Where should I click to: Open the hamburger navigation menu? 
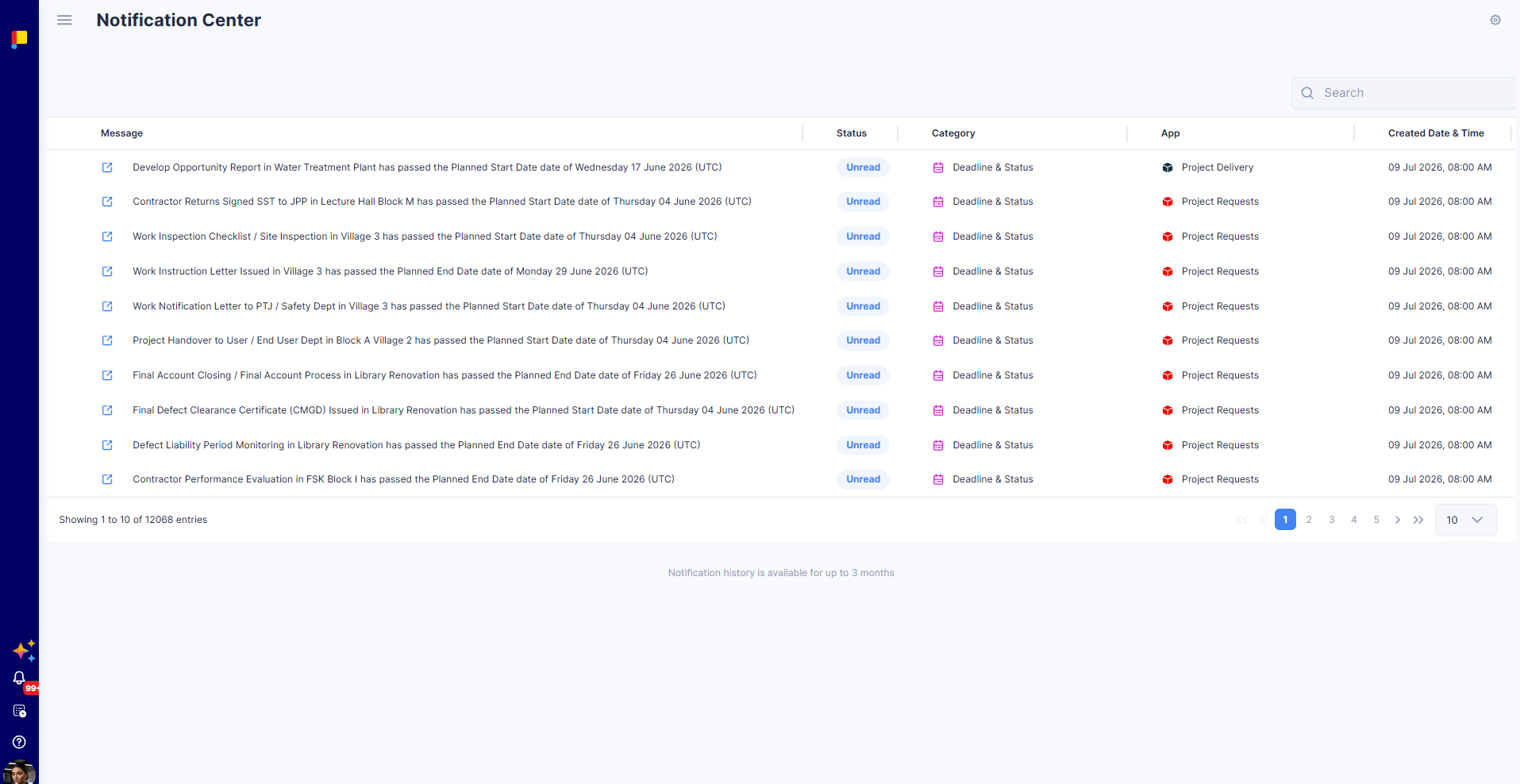64,20
